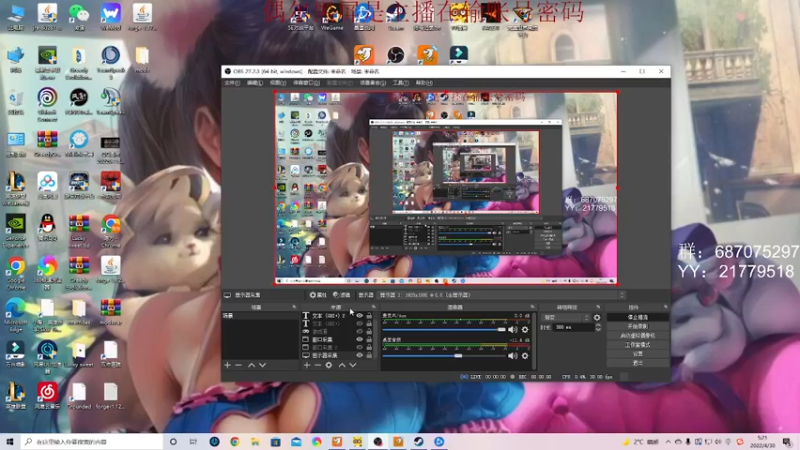The image size is (800, 450).
Task: Open WeChat desktop shortcut
Action: pos(79,17)
